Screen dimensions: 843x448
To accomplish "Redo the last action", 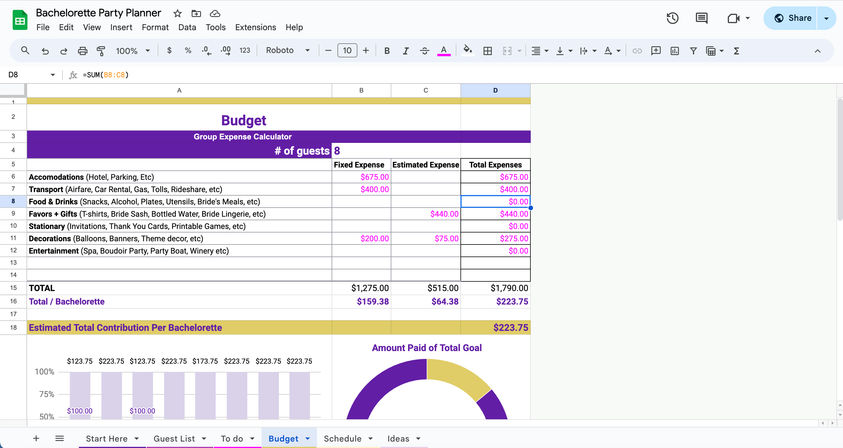I will click(63, 51).
